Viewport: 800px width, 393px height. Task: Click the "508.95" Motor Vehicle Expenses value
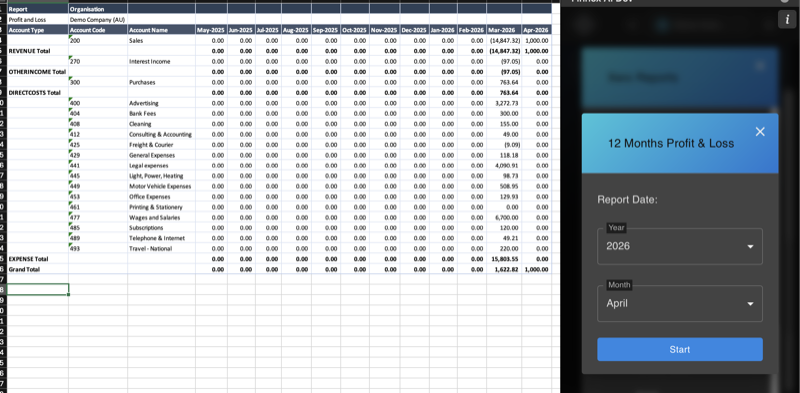pos(504,186)
